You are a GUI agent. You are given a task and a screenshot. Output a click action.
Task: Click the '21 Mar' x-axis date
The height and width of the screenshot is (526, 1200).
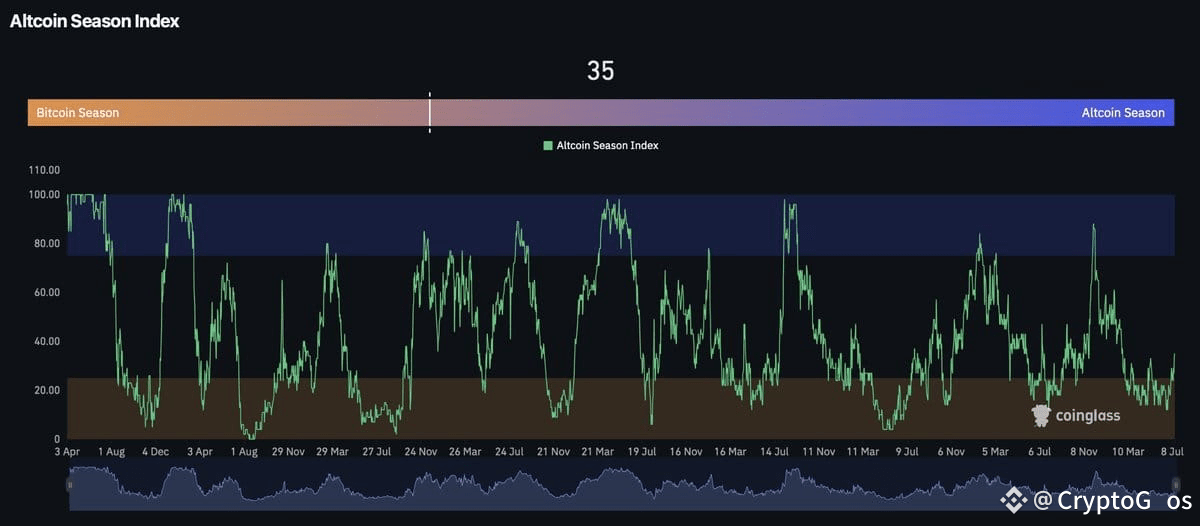tap(598, 452)
